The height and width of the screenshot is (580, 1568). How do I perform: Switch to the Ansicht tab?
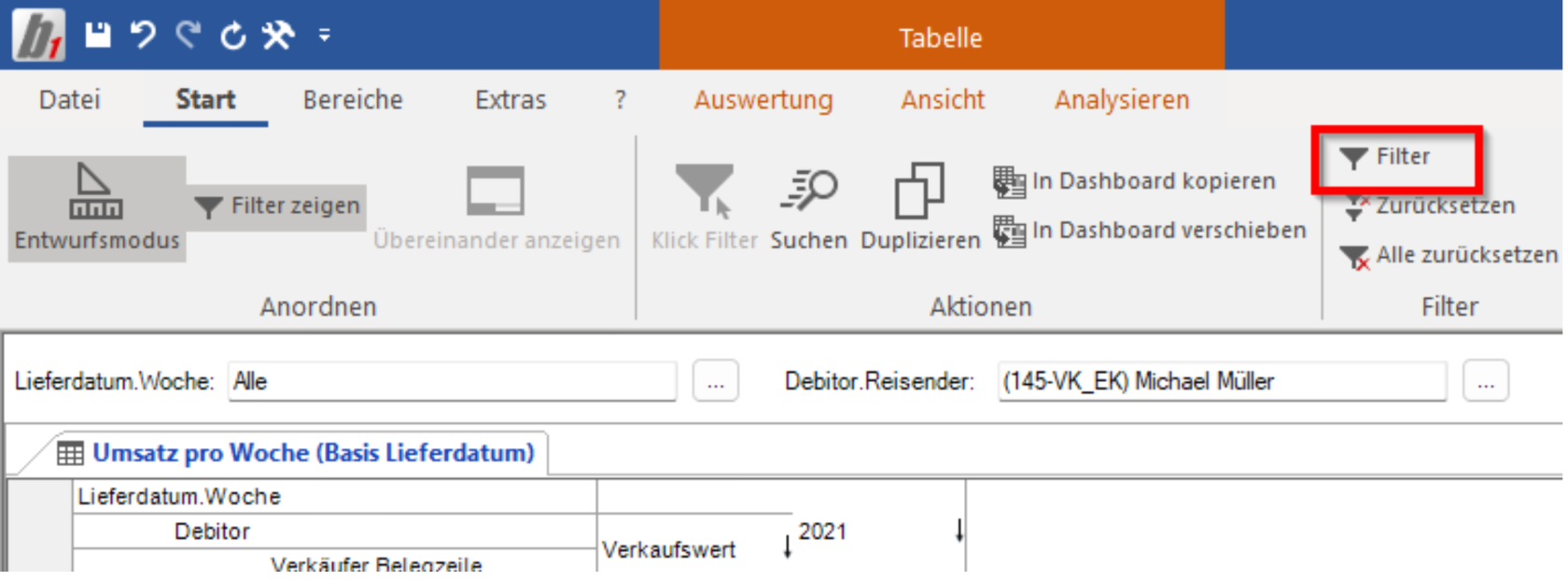(x=943, y=100)
